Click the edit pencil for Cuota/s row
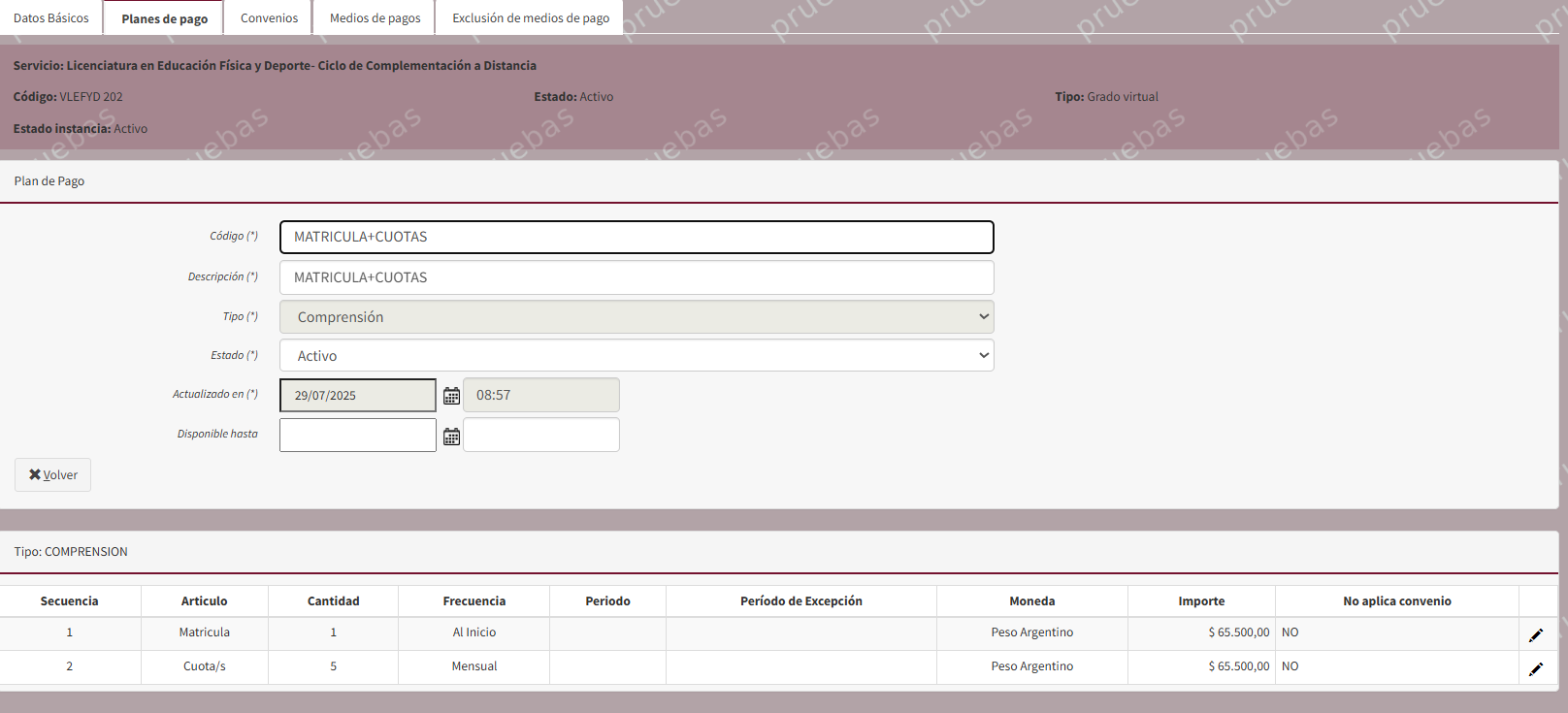The height and width of the screenshot is (713, 1568). pyautogui.click(x=1535, y=669)
